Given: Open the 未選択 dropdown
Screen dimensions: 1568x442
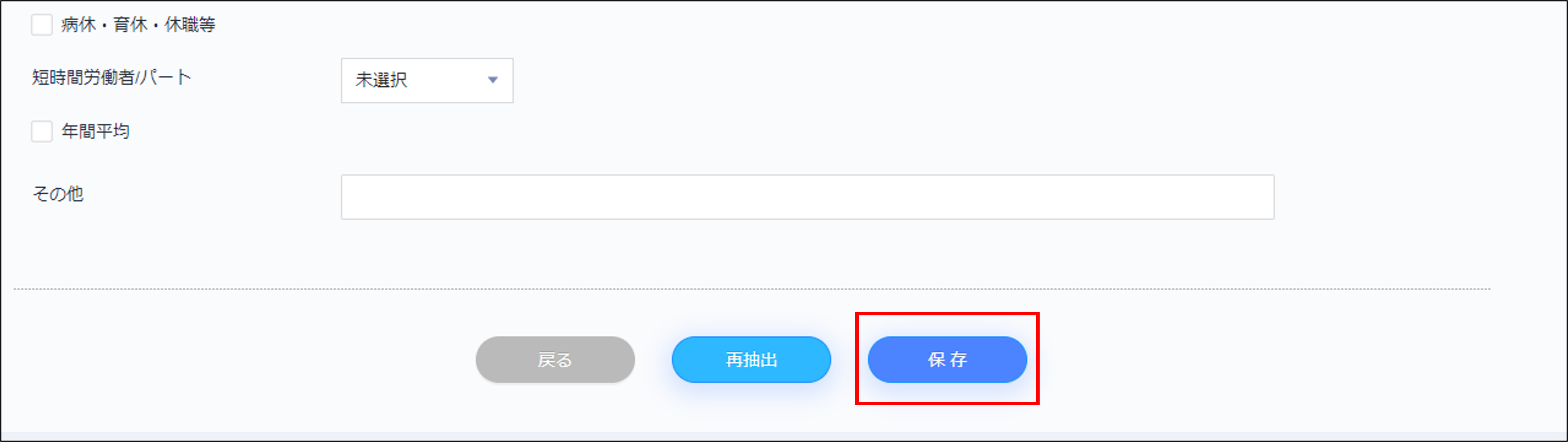Looking at the screenshot, I should 427,80.
